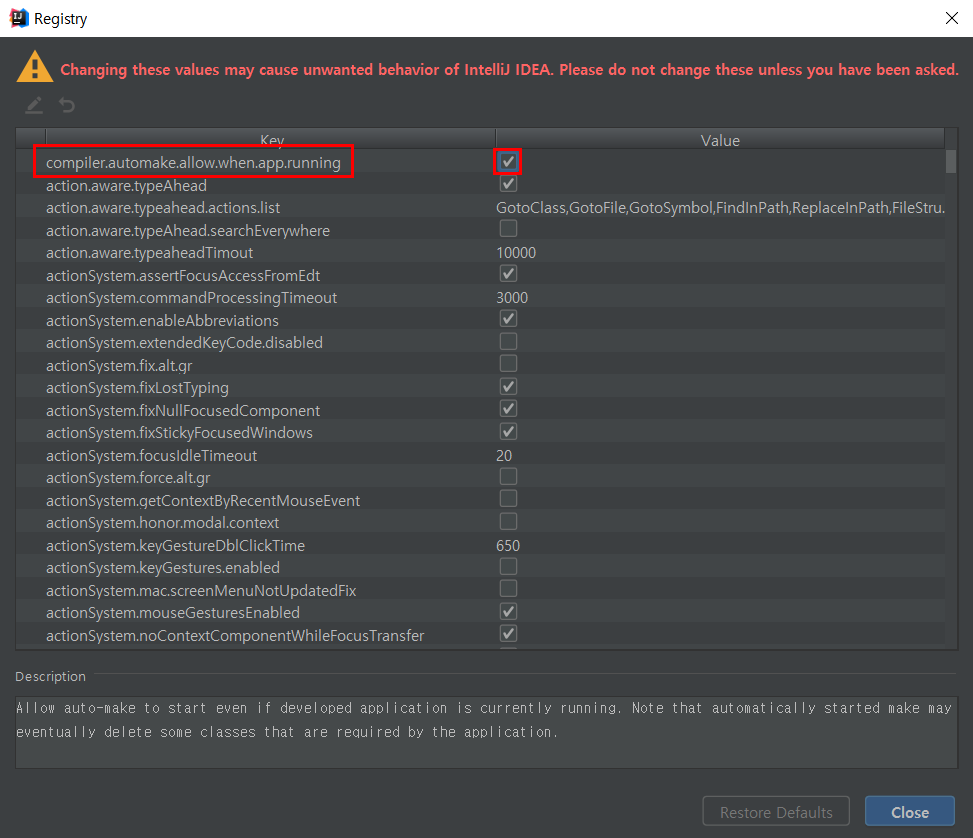Viewport: 973px width, 838px height.
Task: Toggle compiler.automake.allow.when.app.running checkbox
Action: pos(508,162)
